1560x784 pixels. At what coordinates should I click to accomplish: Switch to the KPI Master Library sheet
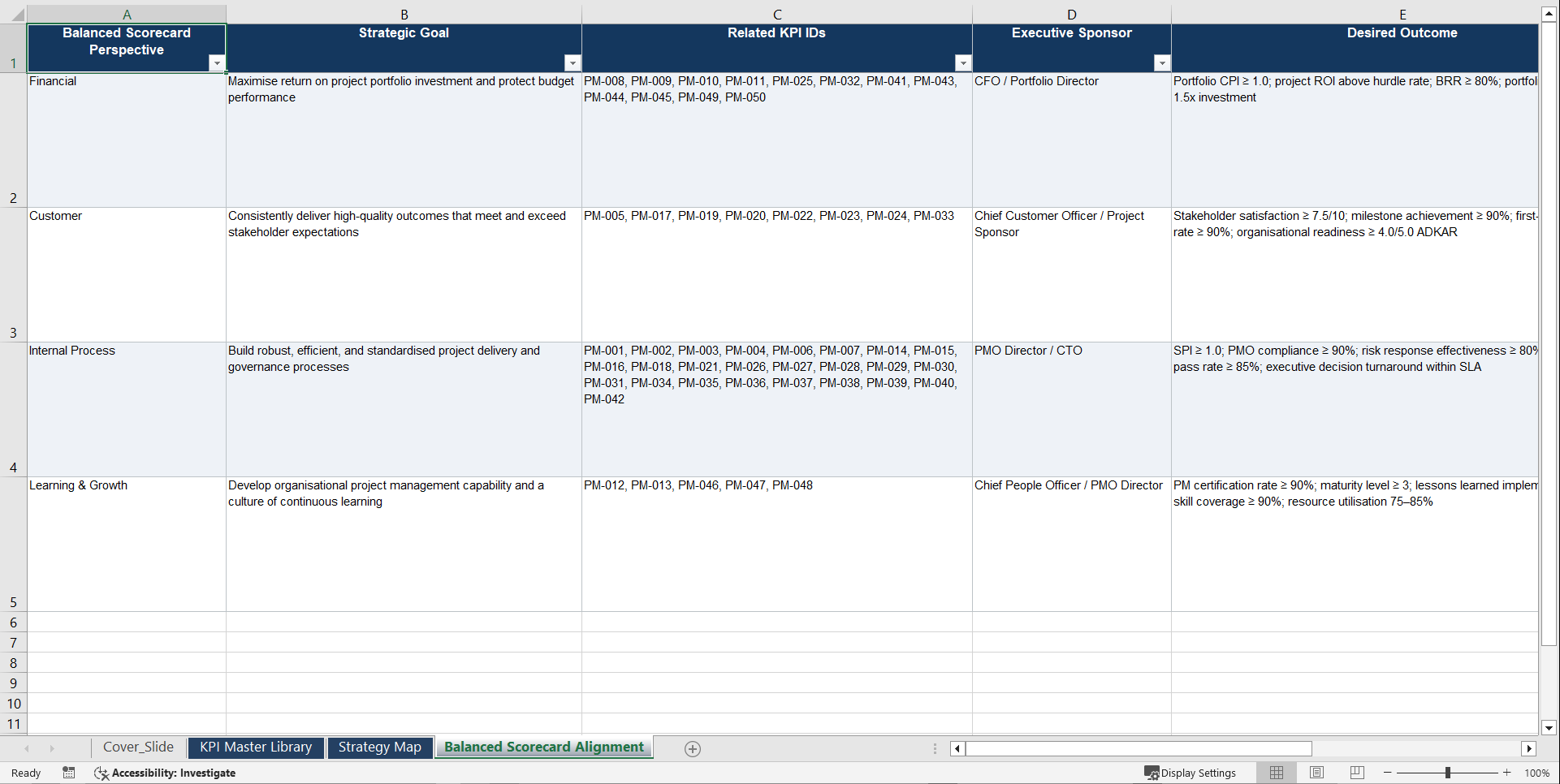pos(256,747)
